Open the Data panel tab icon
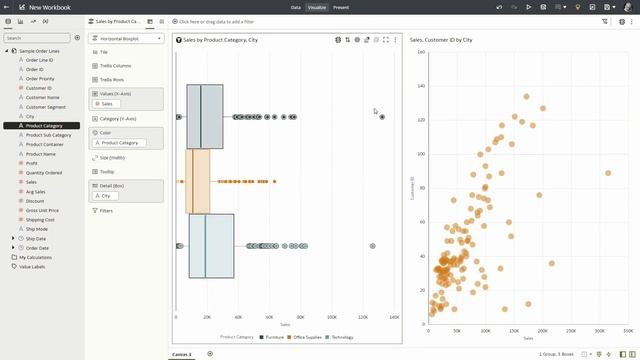The width and height of the screenshot is (640, 360). pyautogui.click(x=8, y=21)
